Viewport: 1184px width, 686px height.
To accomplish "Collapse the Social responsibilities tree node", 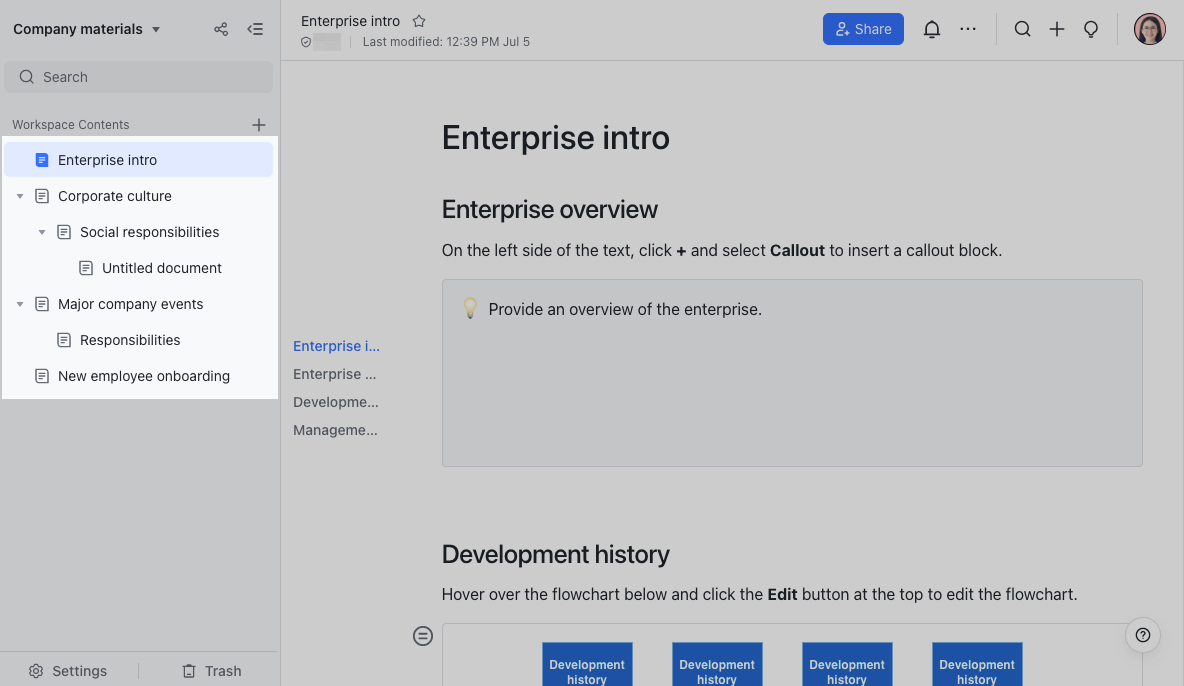I will click(x=42, y=232).
